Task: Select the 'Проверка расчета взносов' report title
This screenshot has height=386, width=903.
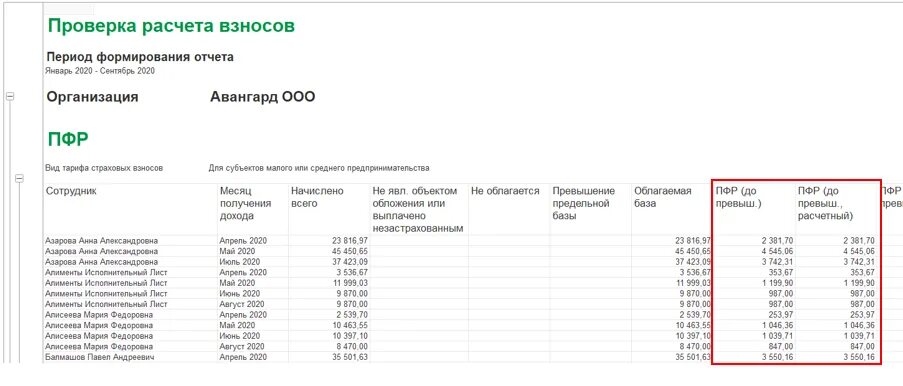Action: click(171, 26)
